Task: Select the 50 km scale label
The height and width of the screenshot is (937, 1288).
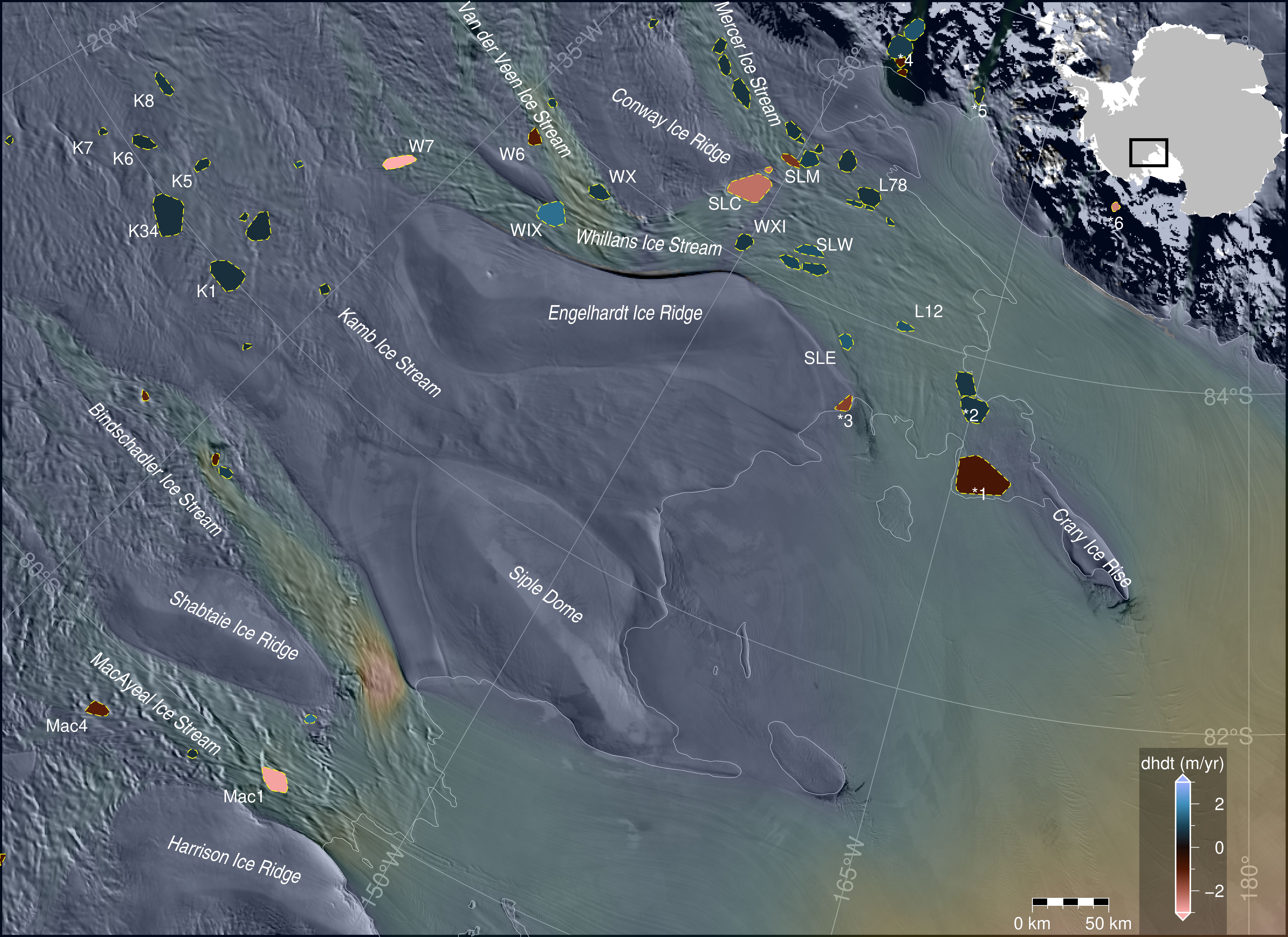Action: point(1108,923)
